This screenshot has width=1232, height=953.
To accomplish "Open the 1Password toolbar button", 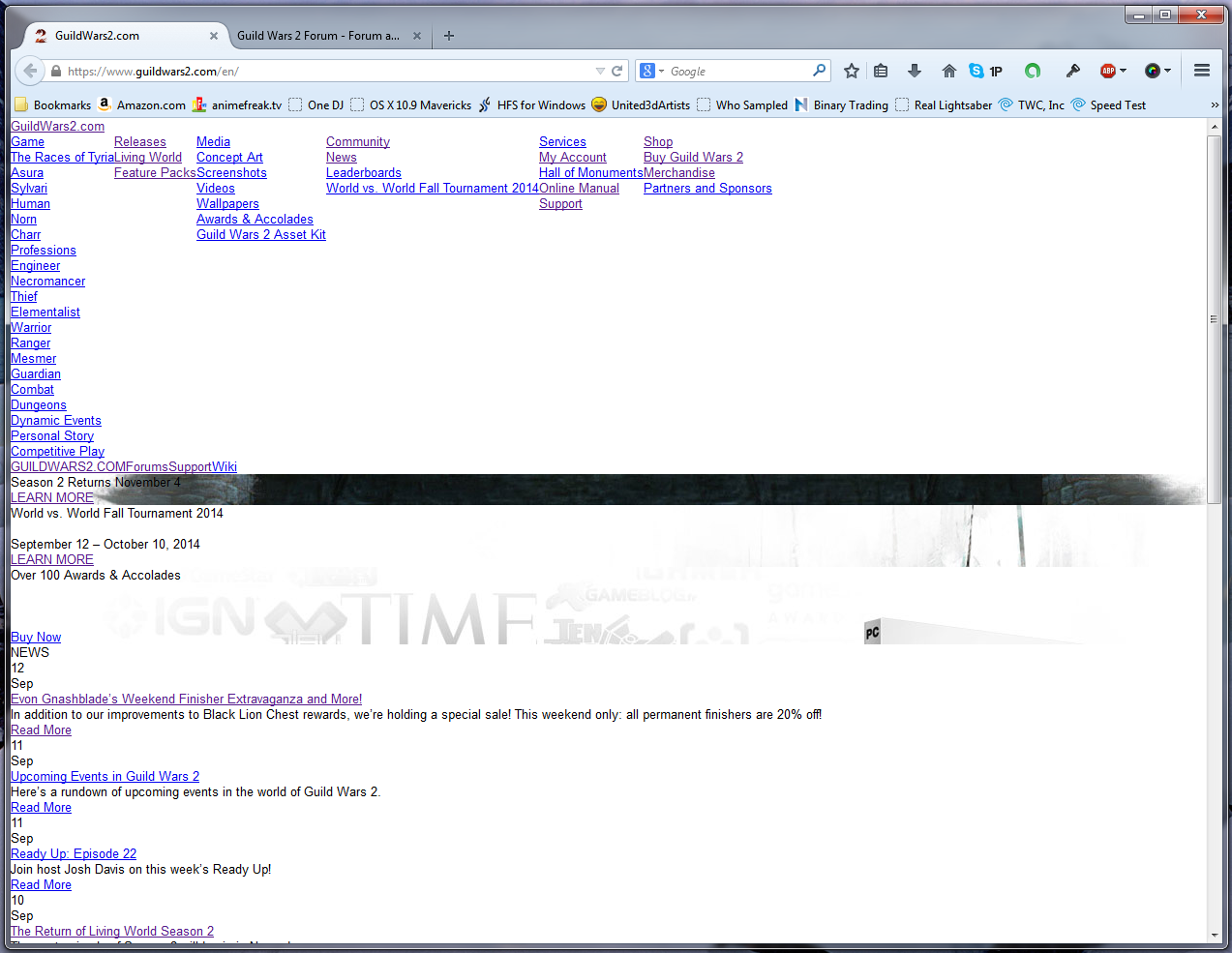I will pyautogui.click(x=996, y=71).
